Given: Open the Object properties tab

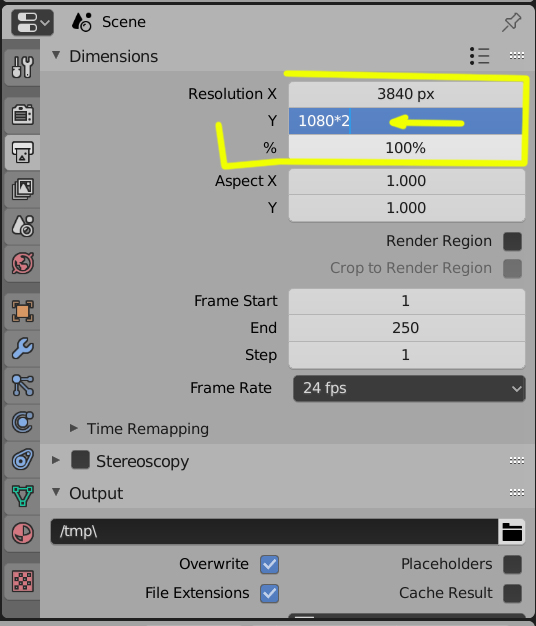Looking at the screenshot, I should (22, 311).
